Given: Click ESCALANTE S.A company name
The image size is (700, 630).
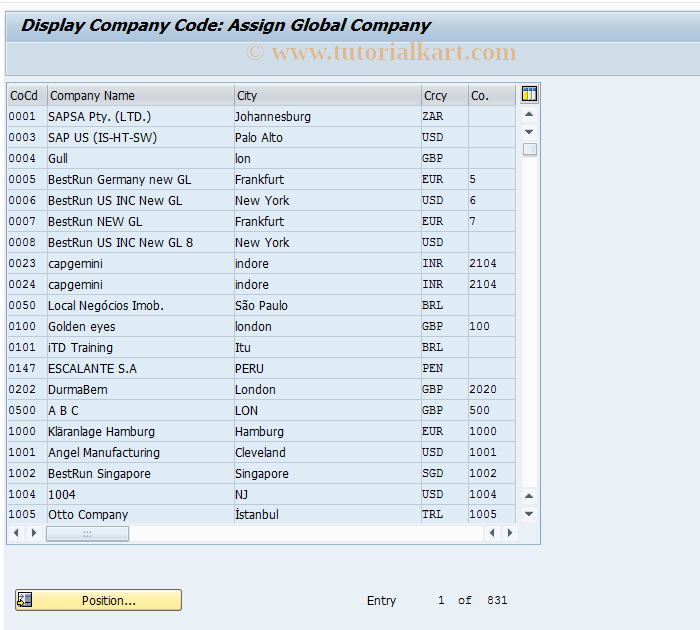Looking at the screenshot, I should click(x=141, y=368).
